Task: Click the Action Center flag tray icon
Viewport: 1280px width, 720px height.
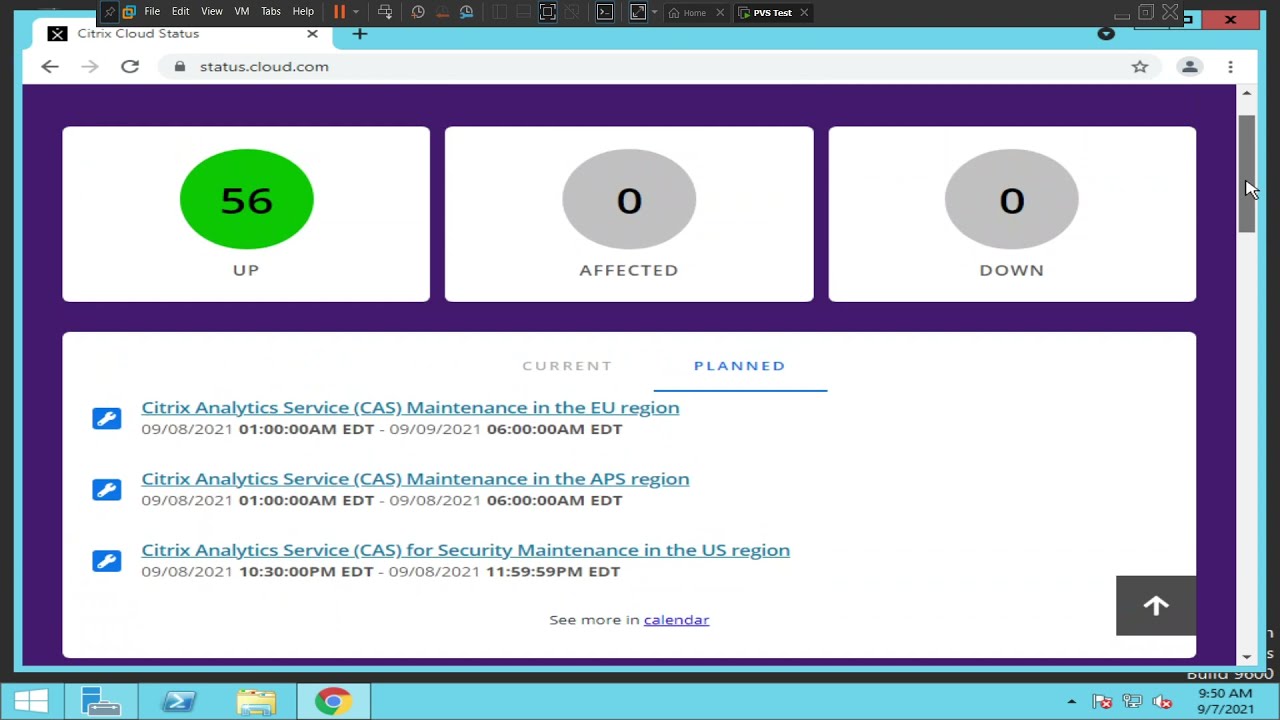Action: pos(1102,702)
